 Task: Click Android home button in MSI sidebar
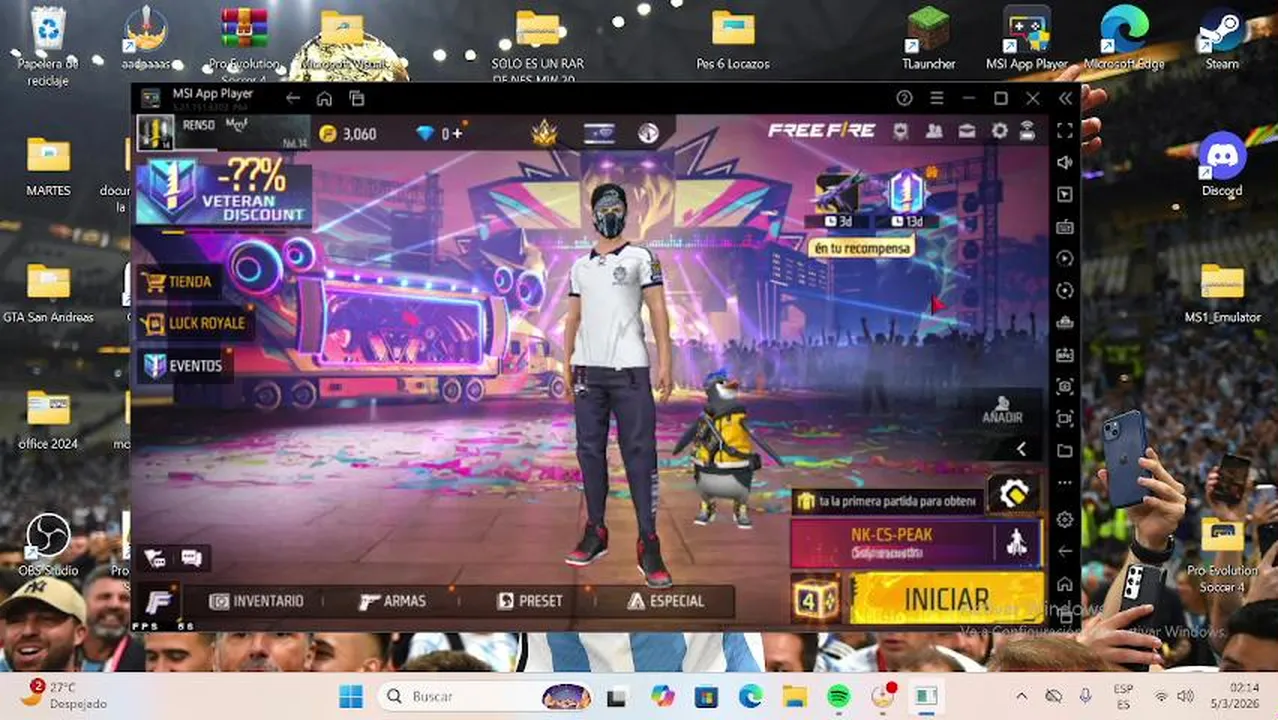[1065, 583]
